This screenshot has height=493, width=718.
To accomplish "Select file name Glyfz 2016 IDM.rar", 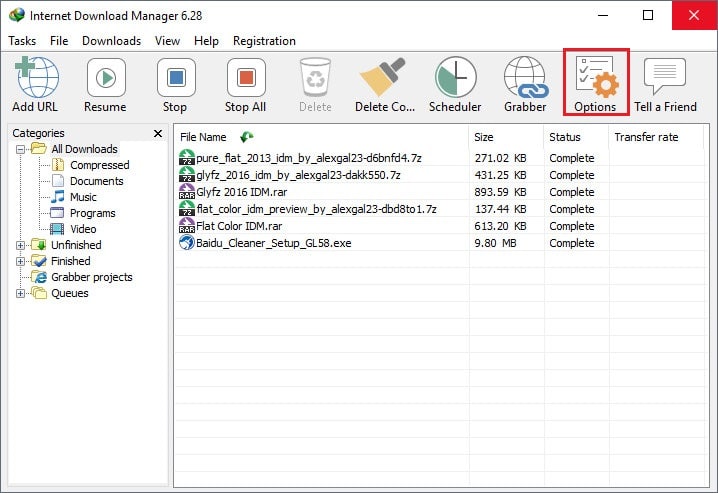I will [242, 192].
